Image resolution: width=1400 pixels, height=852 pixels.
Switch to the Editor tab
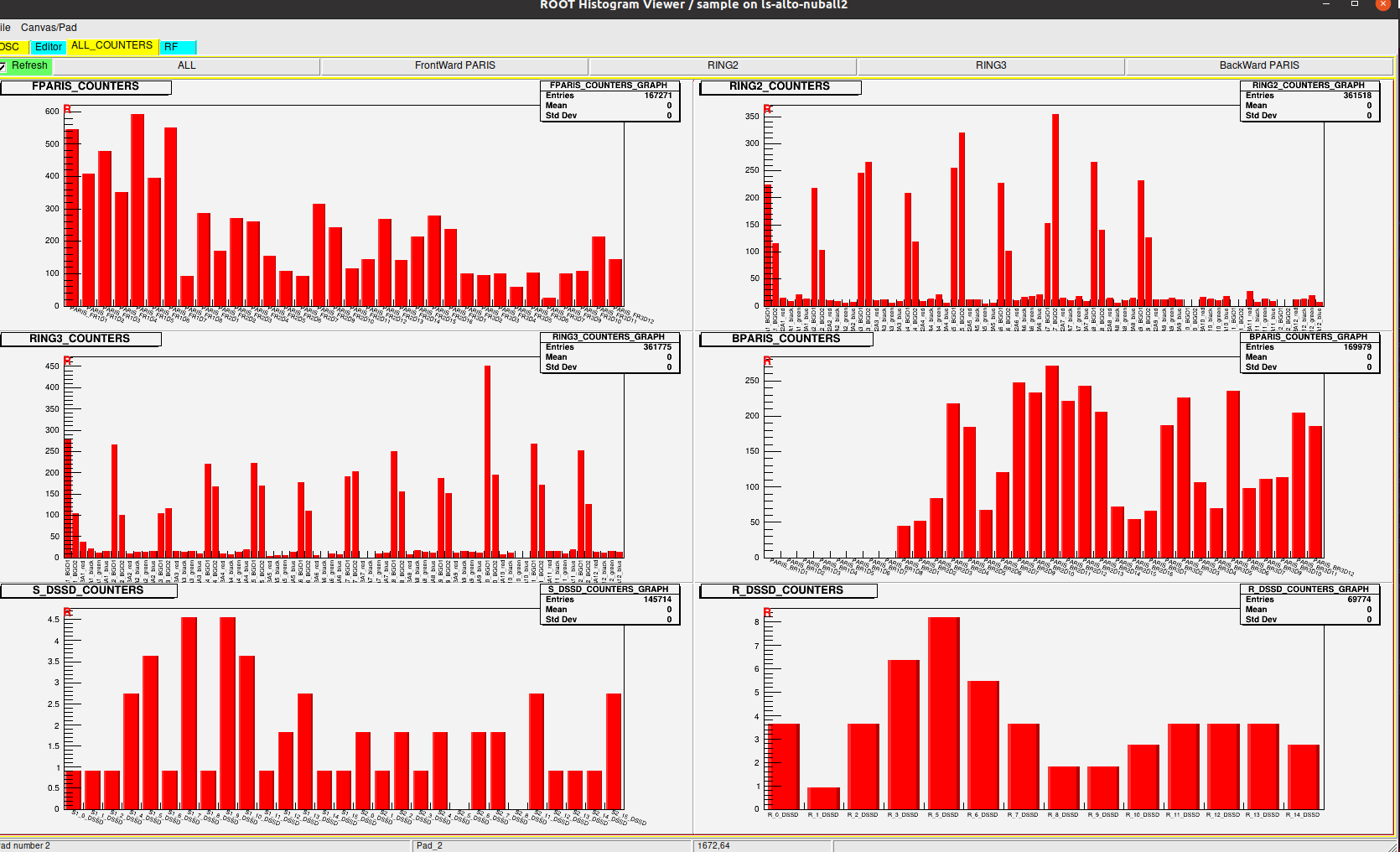pyautogui.click(x=48, y=47)
